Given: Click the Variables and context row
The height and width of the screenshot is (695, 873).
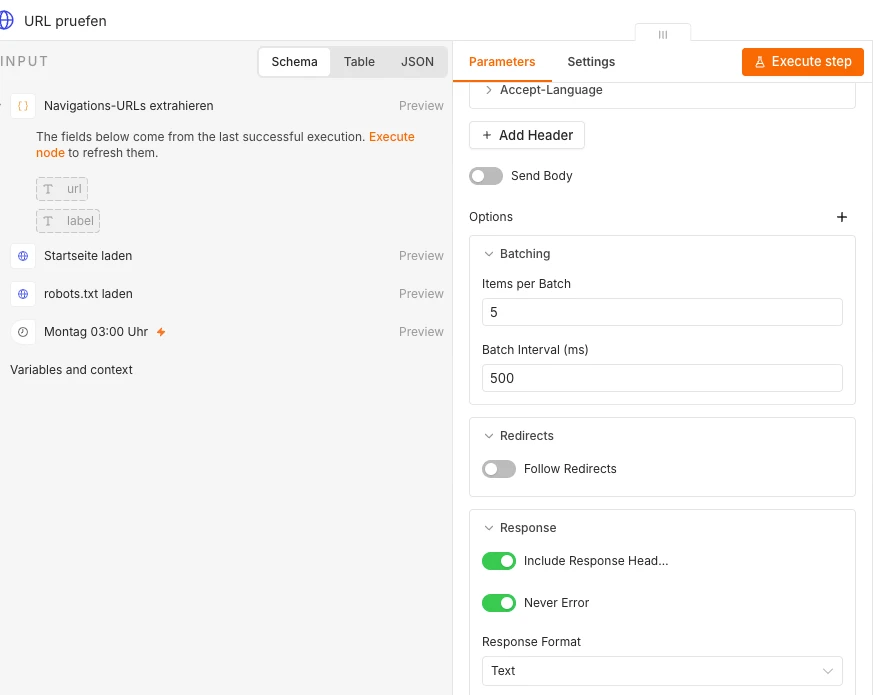Looking at the screenshot, I should [x=71, y=370].
